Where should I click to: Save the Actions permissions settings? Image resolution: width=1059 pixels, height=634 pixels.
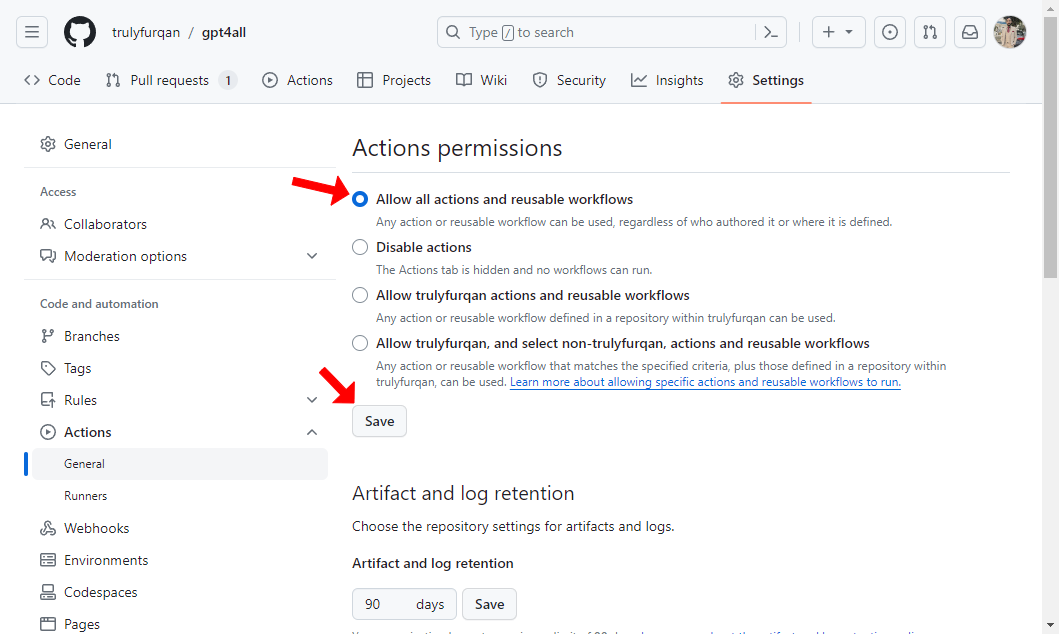(379, 421)
